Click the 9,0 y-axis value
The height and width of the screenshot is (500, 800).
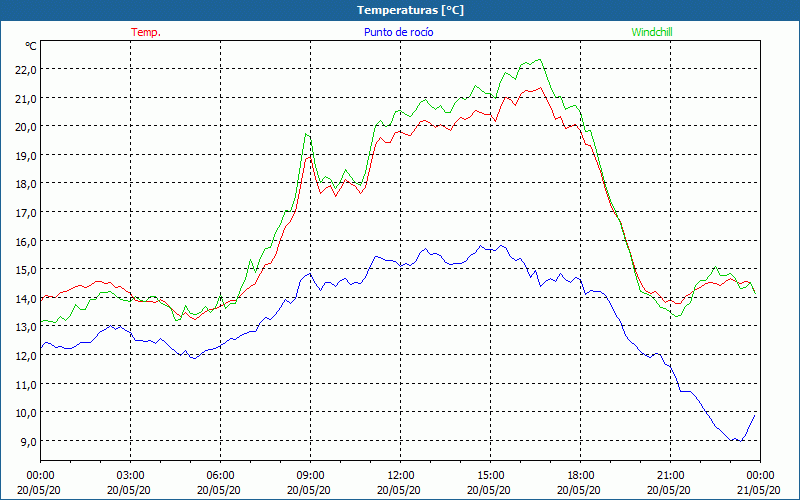pos(28,441)
